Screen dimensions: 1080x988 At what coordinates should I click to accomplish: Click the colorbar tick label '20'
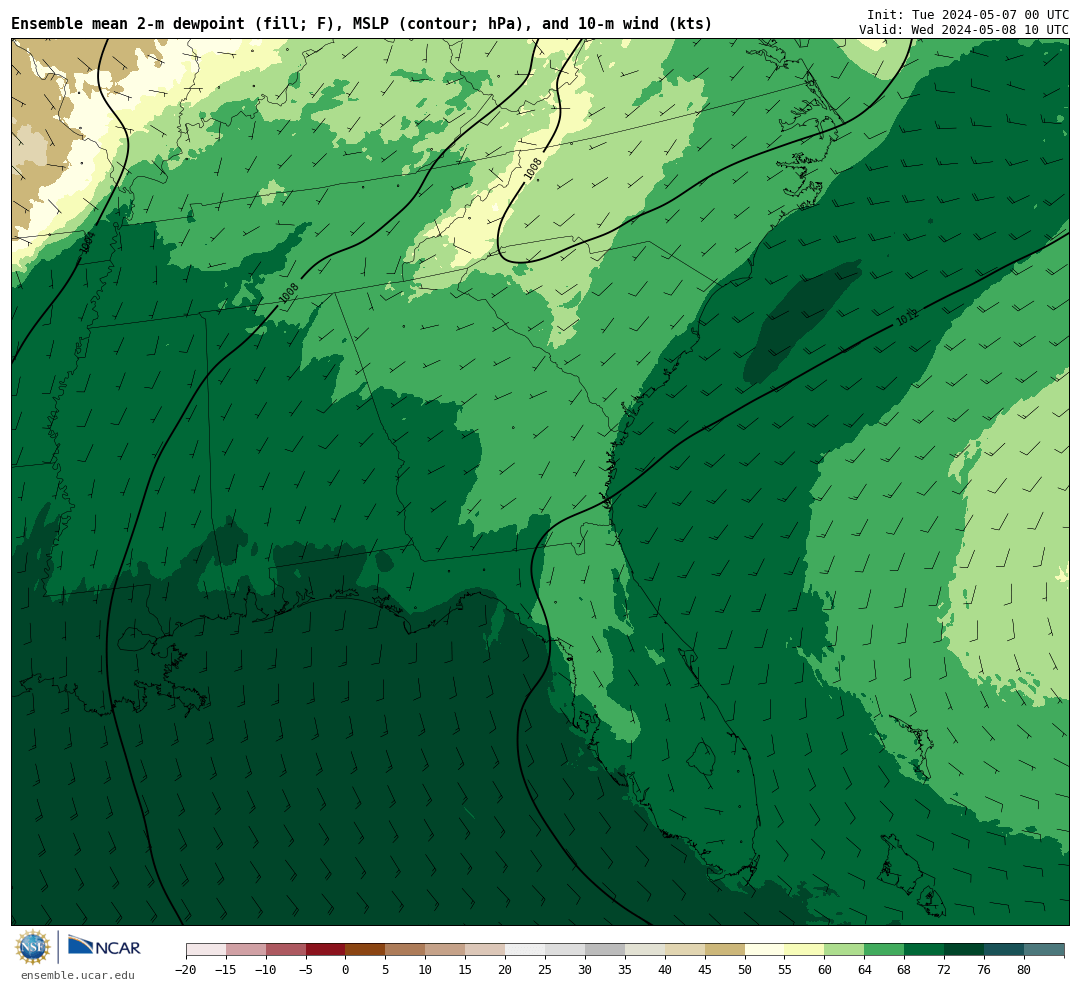pos(506,969)
